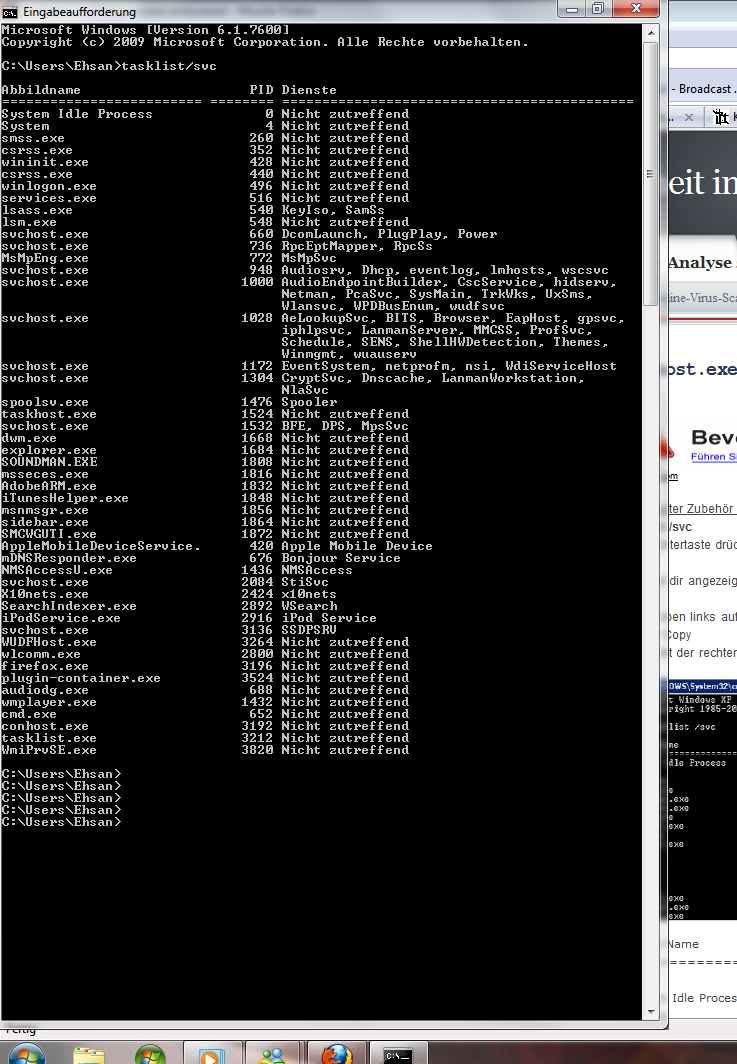Click the 'audiodg.exe' process row

tap(205, 690)
